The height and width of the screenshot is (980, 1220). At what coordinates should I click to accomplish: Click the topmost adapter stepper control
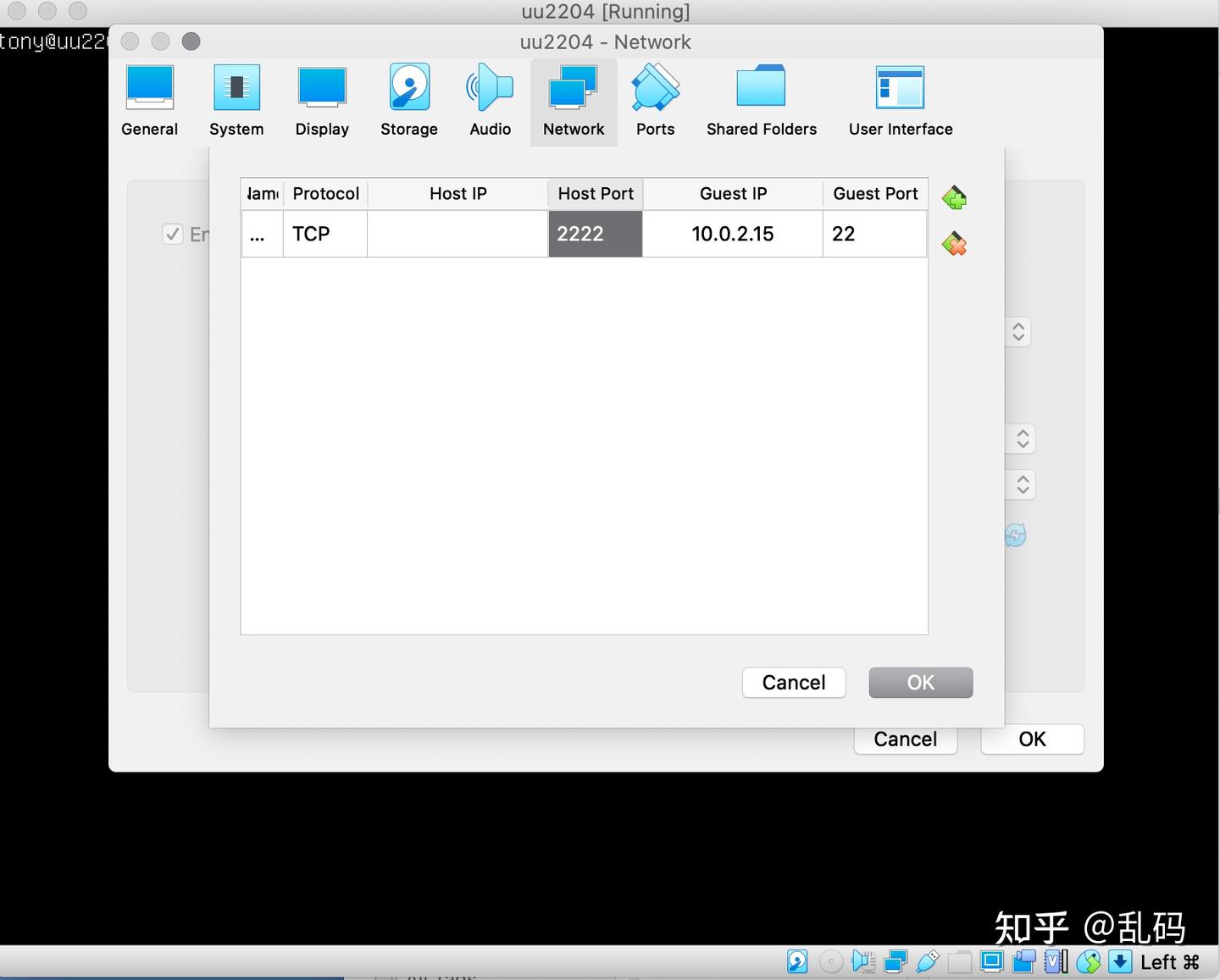pos(1018,332)
